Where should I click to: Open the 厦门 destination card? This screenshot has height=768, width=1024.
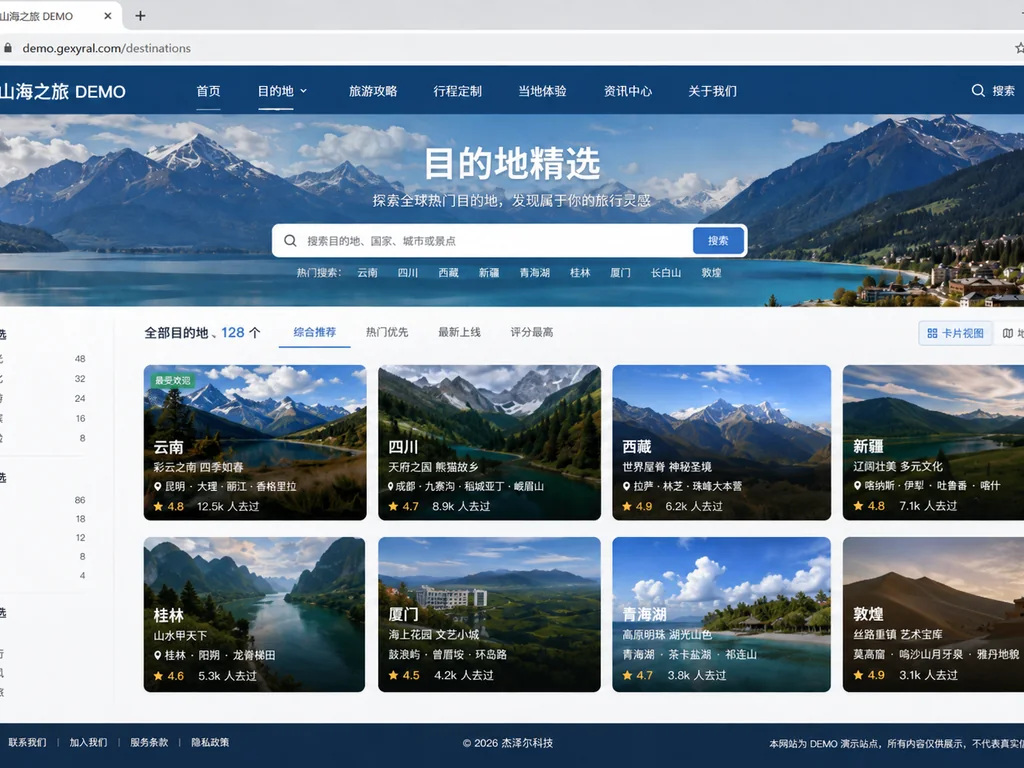pyautogui.click(x=489, y=615)
